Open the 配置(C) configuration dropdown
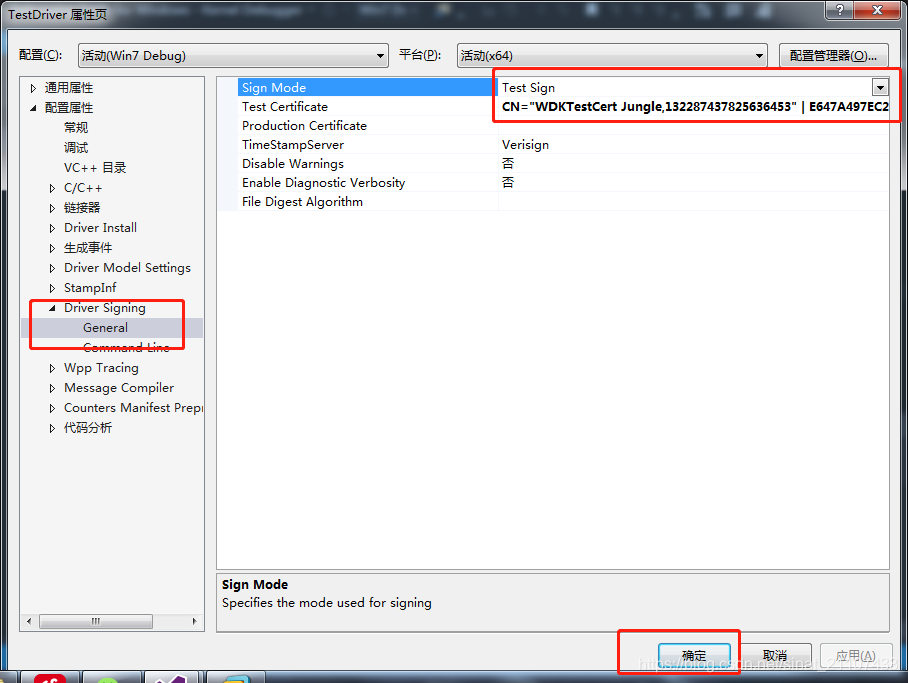 (381, 55)
